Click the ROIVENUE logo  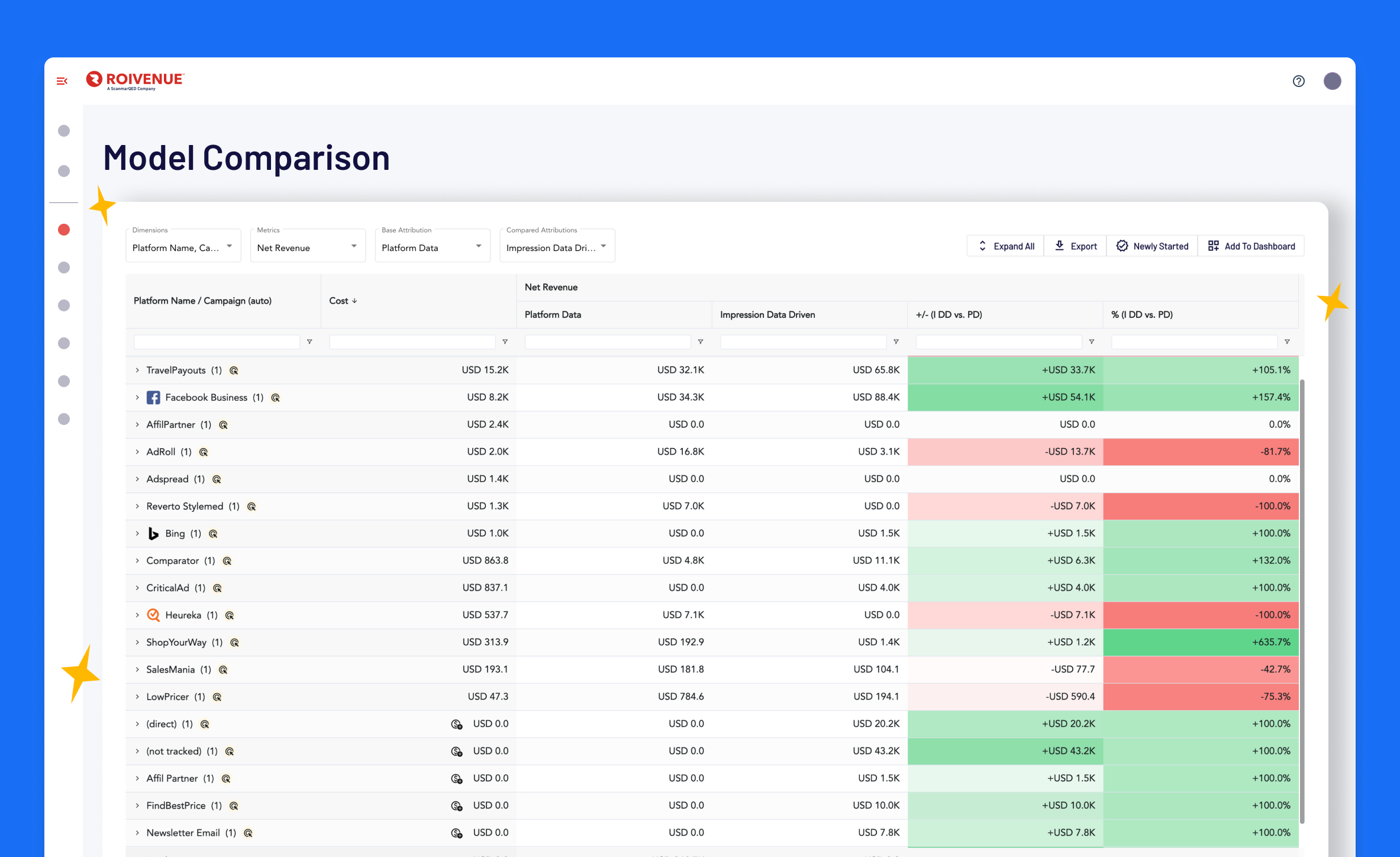point(136,80)
